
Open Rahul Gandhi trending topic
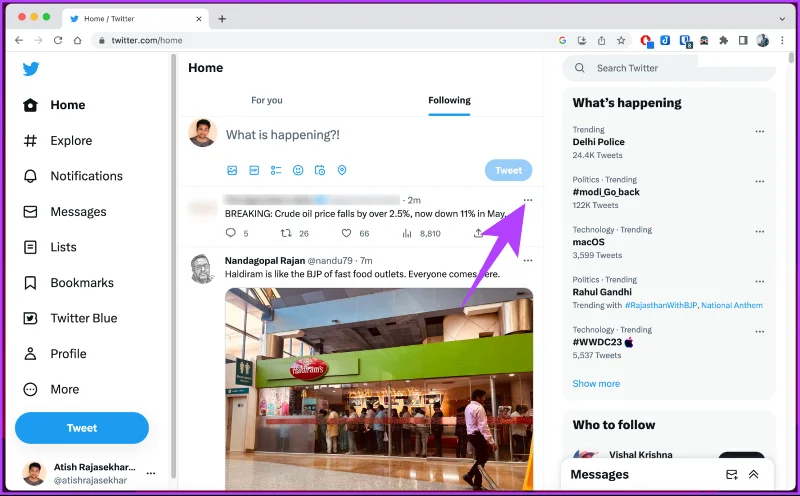pyautogui.click(x=602, y=292)
